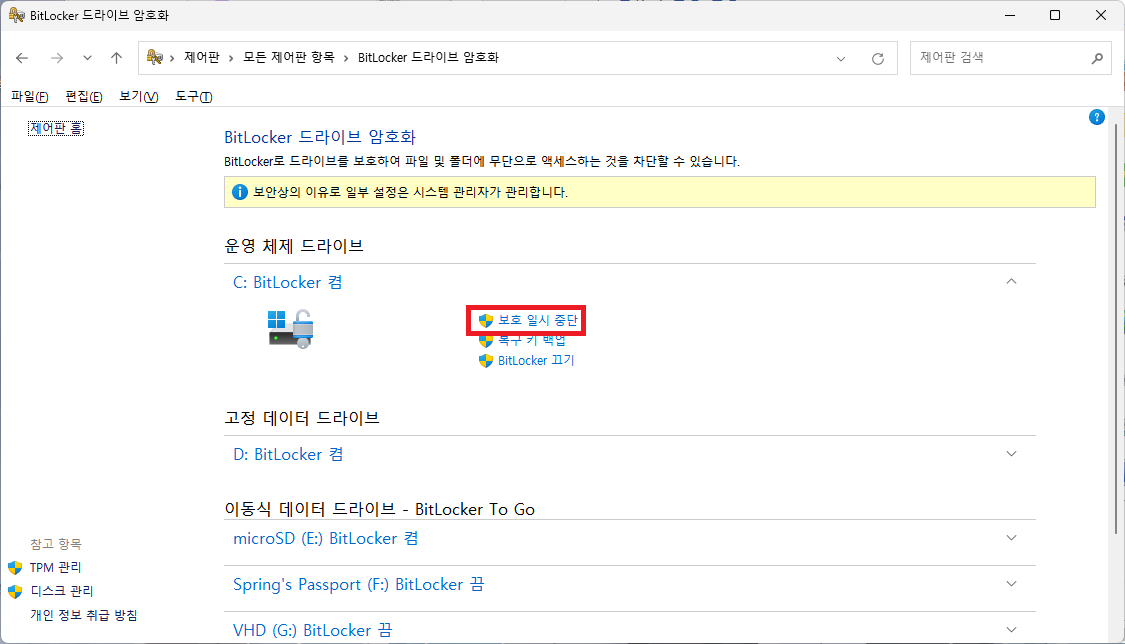This screenshot has width=1125, height=644.
Task: Click the search magnifier icon
Action: pos(1097,58)
